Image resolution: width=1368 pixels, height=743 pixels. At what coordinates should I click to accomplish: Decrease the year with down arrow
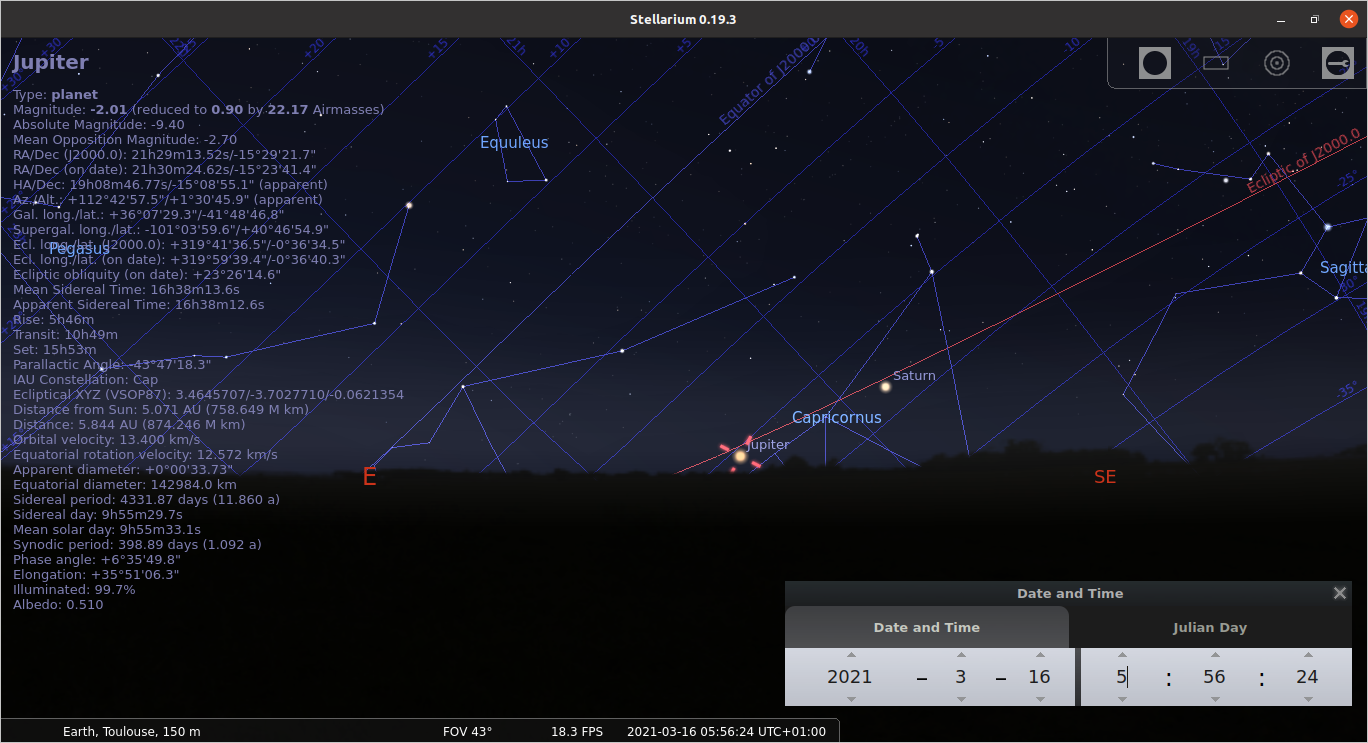[x=851, y=699]
